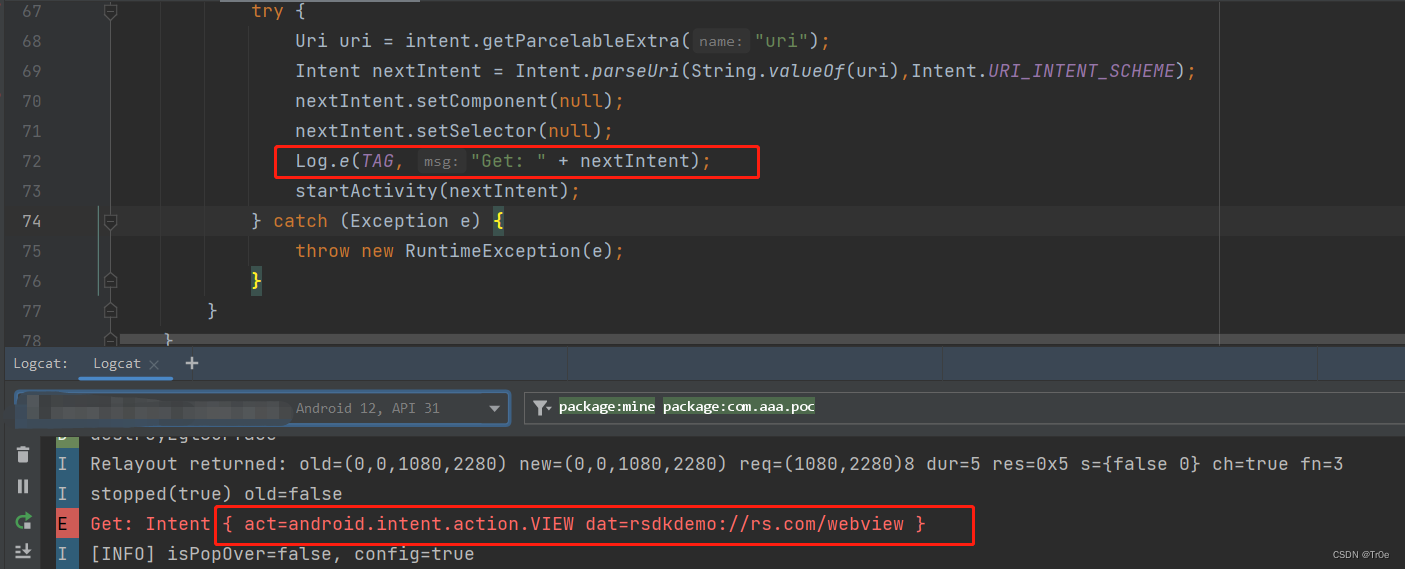Collapse the try block at line 67
Screen dimensions: 1405x569
[111, 11]
